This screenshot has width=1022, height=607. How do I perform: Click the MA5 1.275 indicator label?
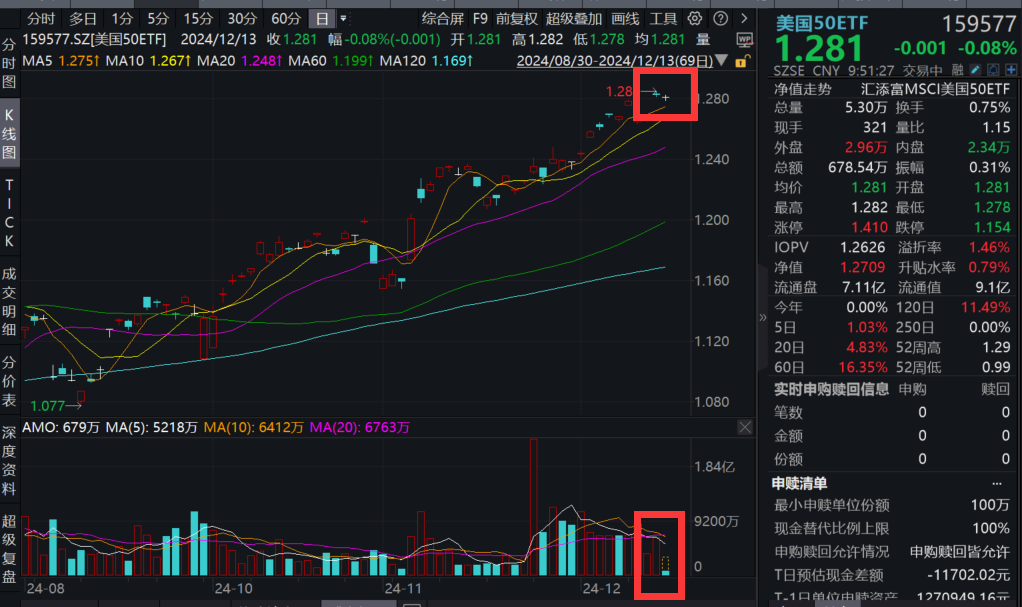coord(61,61)
